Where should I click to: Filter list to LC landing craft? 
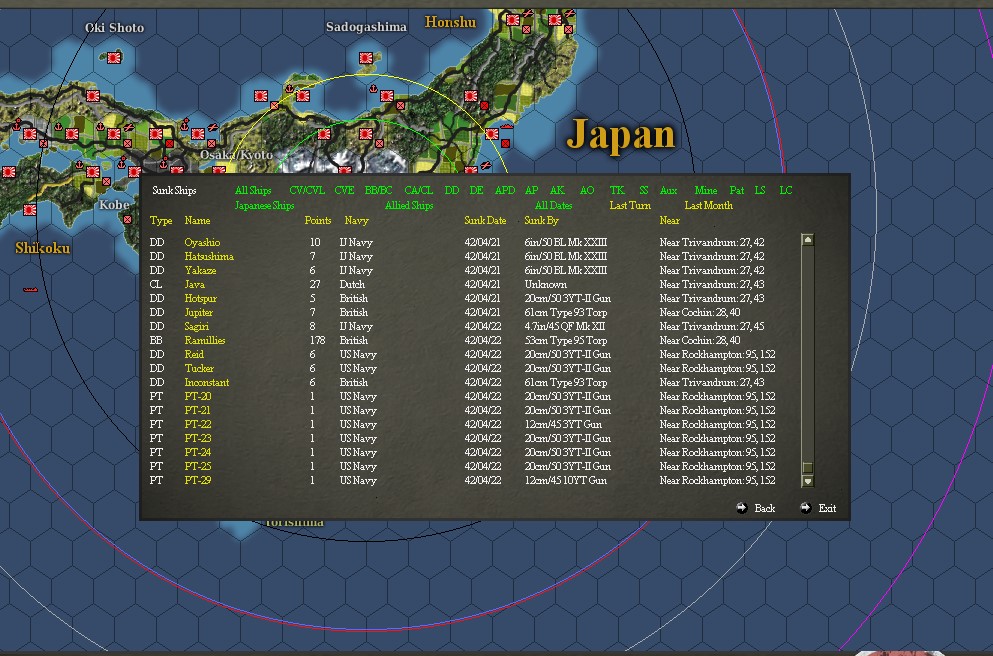(785, 190)
